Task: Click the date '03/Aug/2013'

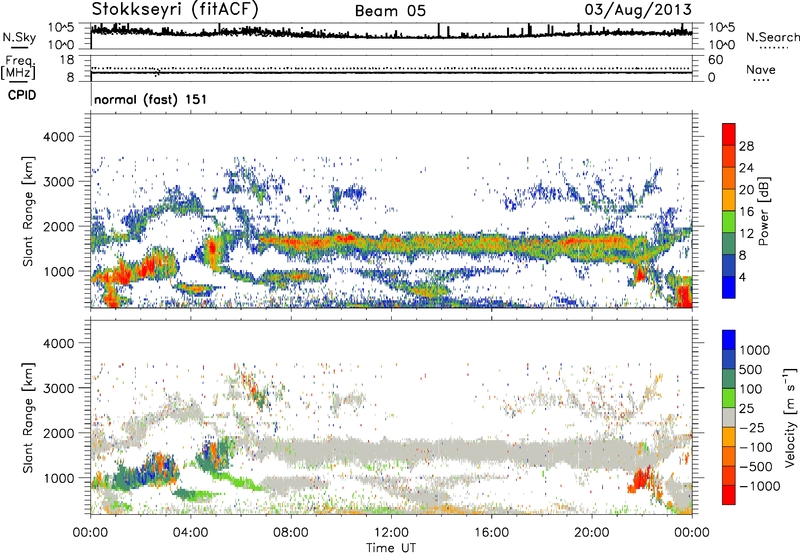Action: tap(638, 10)
